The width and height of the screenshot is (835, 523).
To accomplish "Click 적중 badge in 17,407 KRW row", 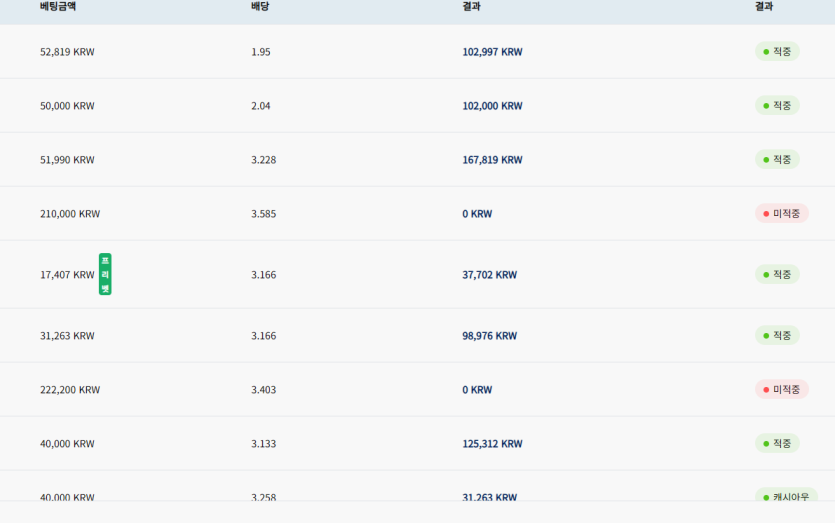I will 777,274.
